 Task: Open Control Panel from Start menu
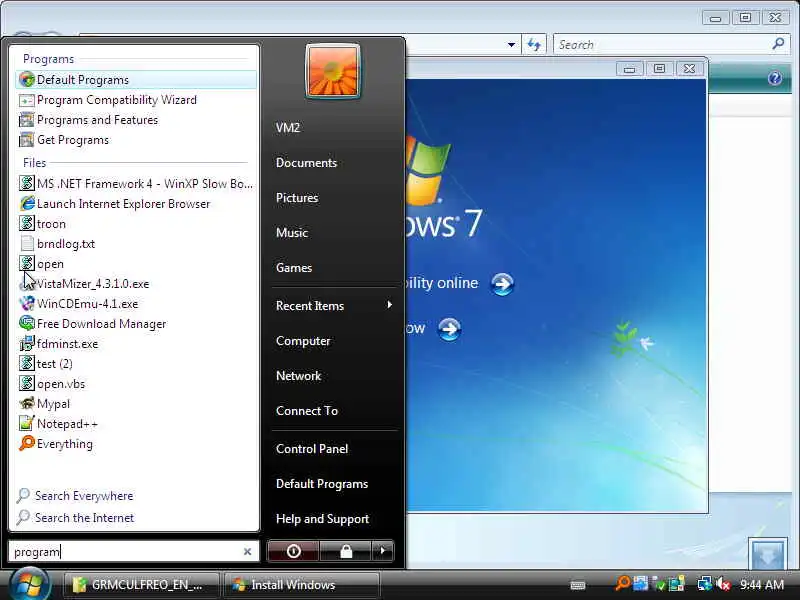pyautogui.click(x=312, y=449)
